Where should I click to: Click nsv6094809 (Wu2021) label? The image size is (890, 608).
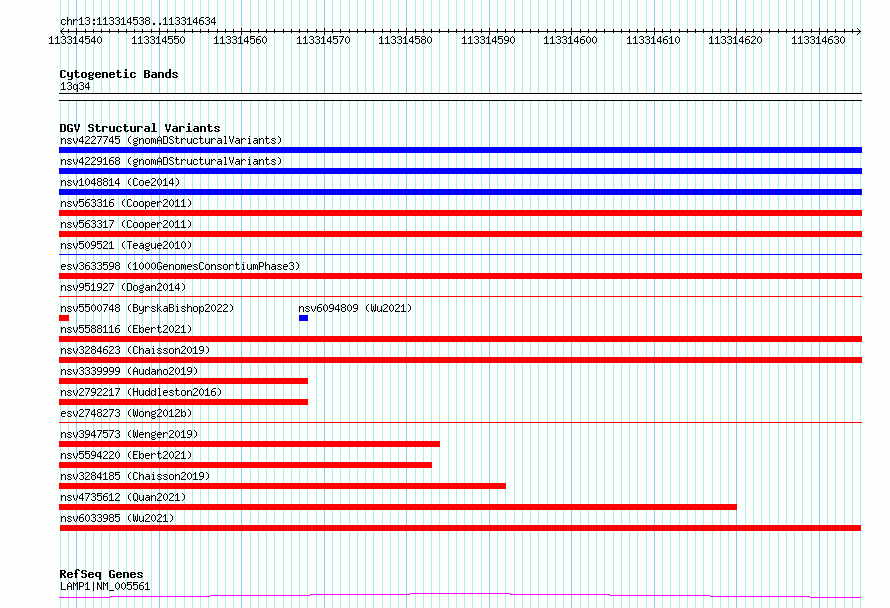(x=355, y=308)
